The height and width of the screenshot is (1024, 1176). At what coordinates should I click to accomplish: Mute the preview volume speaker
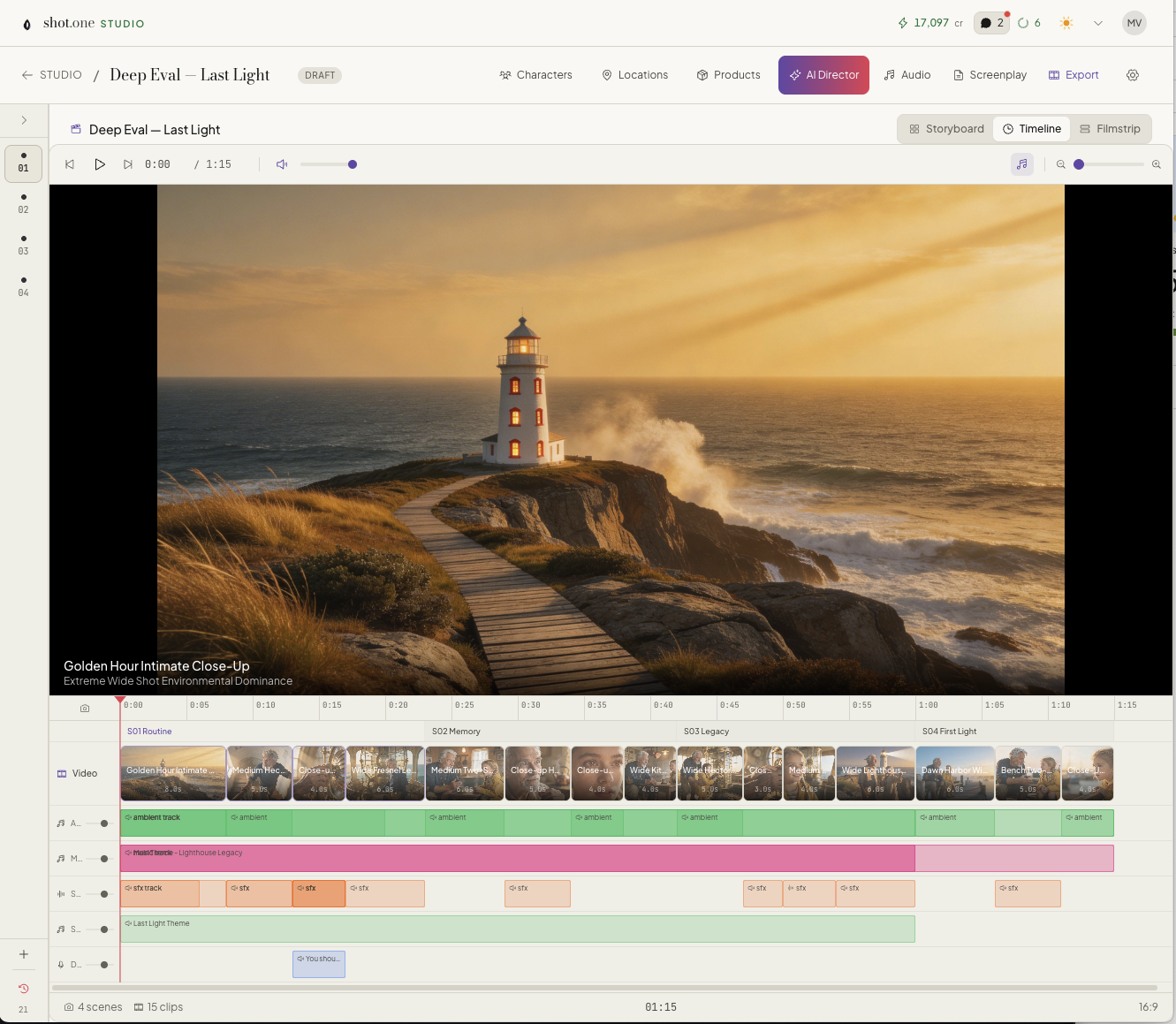click(x=282, y=164)
